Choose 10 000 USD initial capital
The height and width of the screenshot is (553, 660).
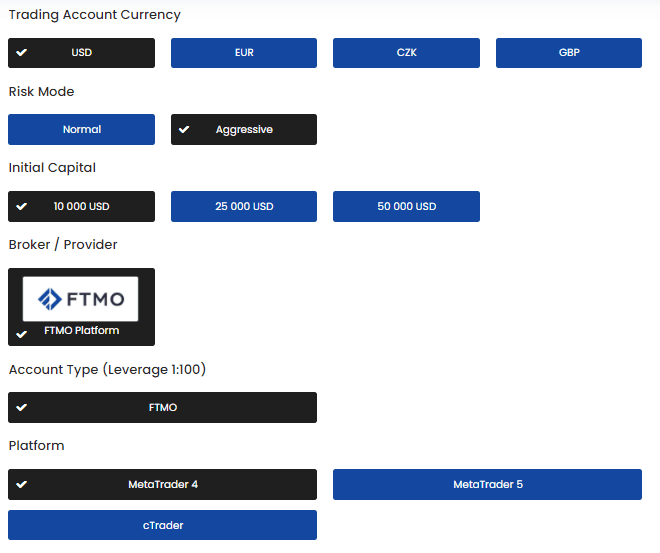point(81,207)
